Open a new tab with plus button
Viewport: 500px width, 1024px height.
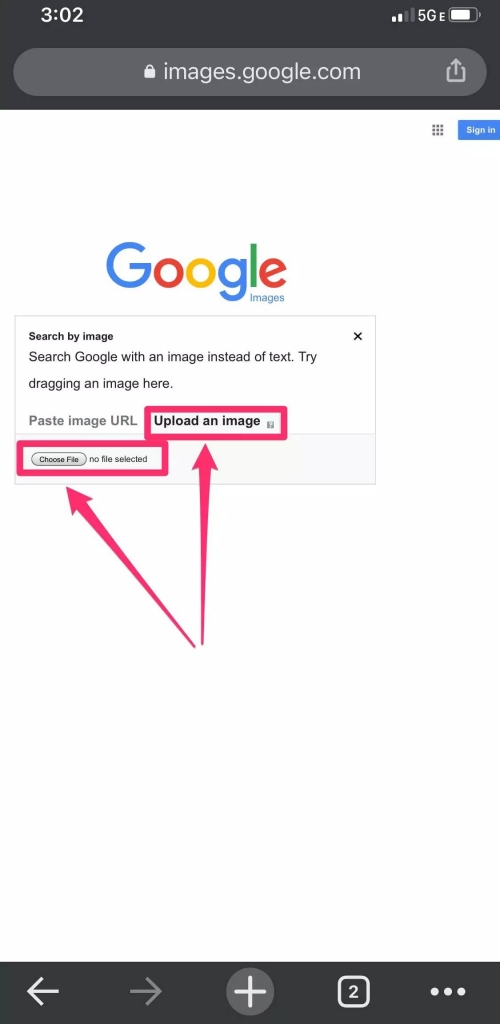click(250, 992)
